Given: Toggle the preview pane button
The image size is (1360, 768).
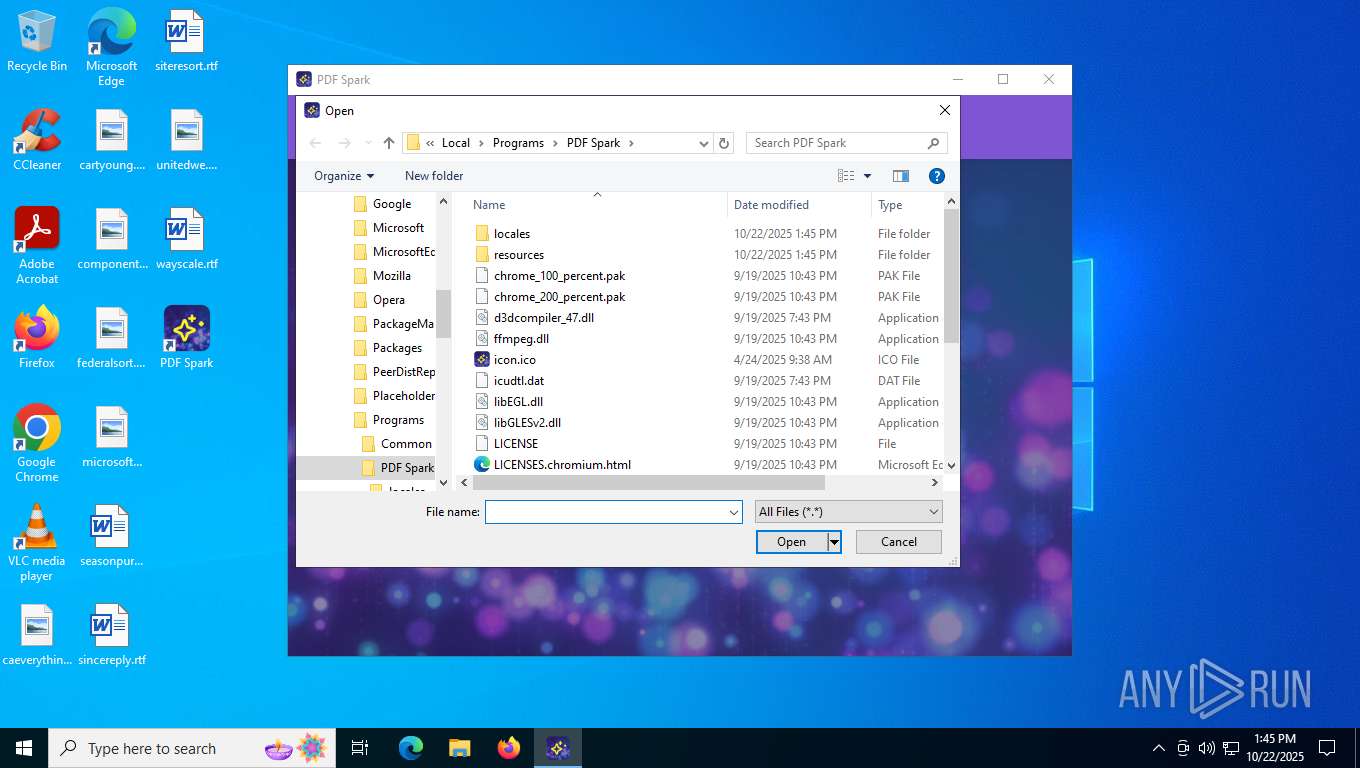Looking at the screenshot, I should (x=901, y=176).
